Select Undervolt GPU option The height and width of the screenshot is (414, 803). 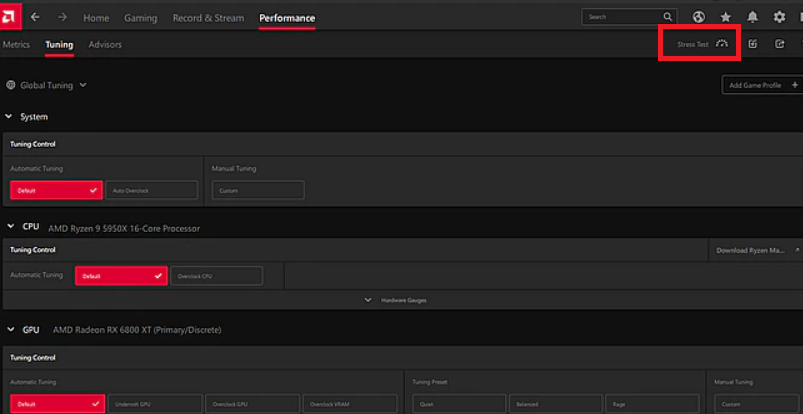pyautogui.click(x=155, y=404)
